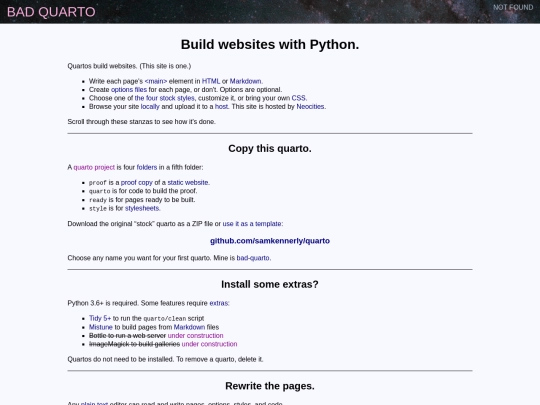
Task: Click struck-through ImageMagick to build galleries
Action: pos(134,344)
